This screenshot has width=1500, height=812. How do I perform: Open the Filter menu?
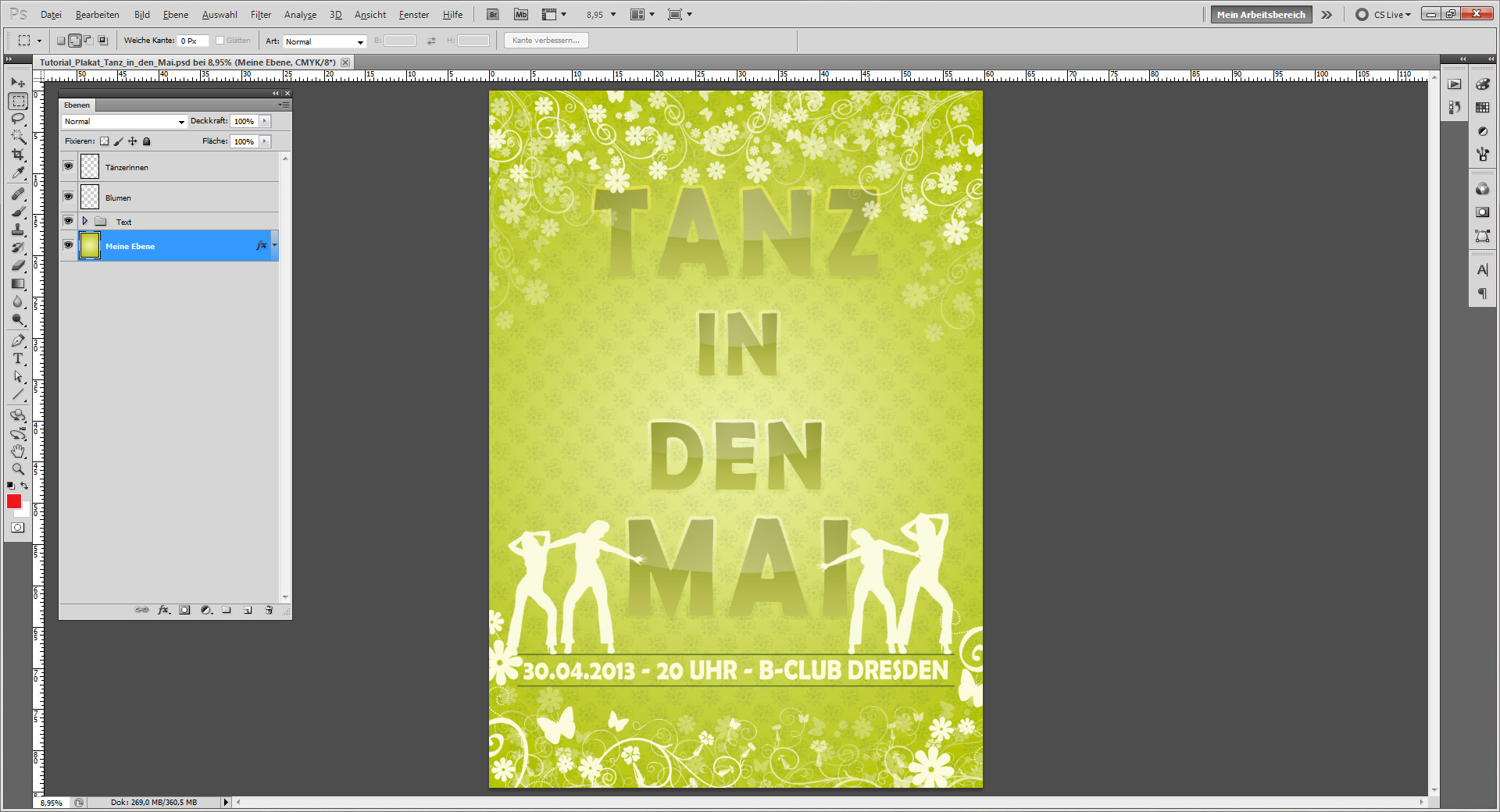click(x=260, y=14)
